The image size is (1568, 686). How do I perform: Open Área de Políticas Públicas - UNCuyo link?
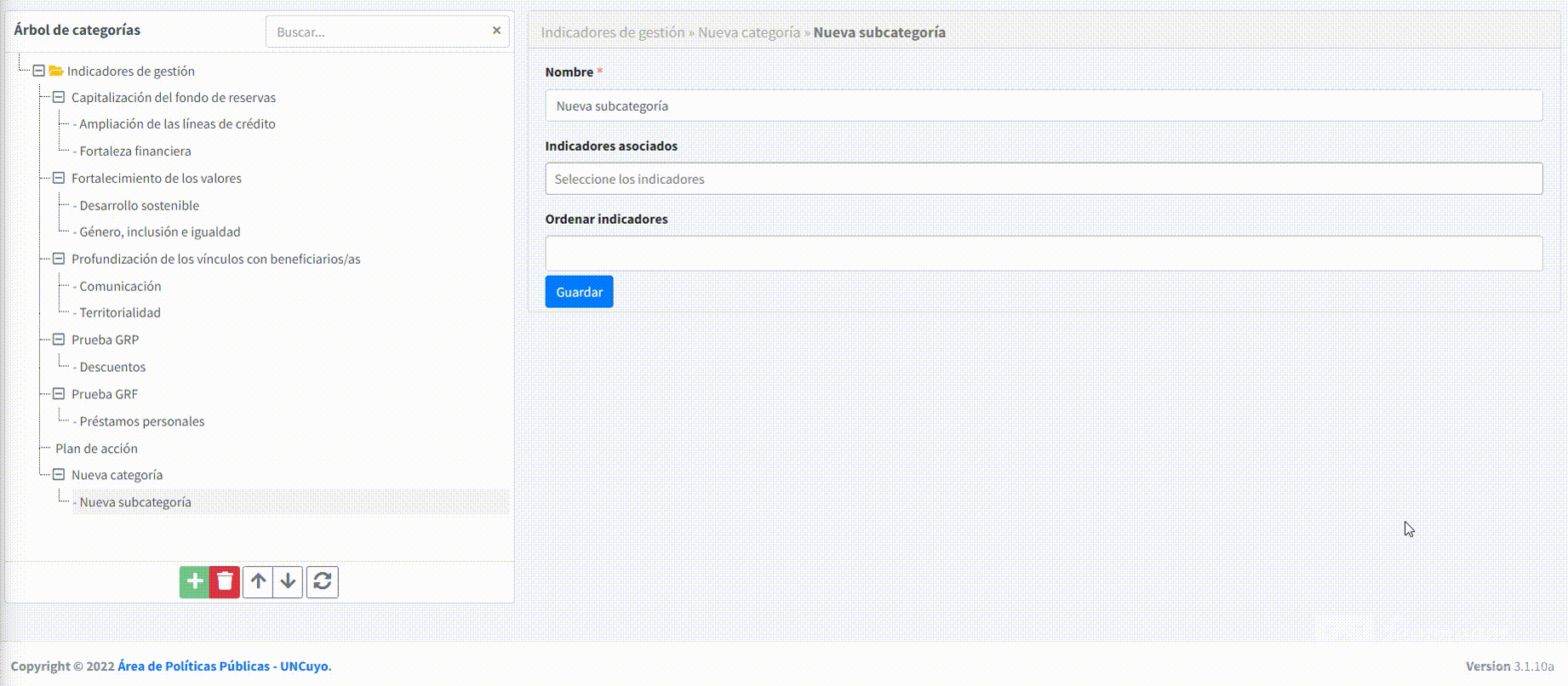coord(223,666)
